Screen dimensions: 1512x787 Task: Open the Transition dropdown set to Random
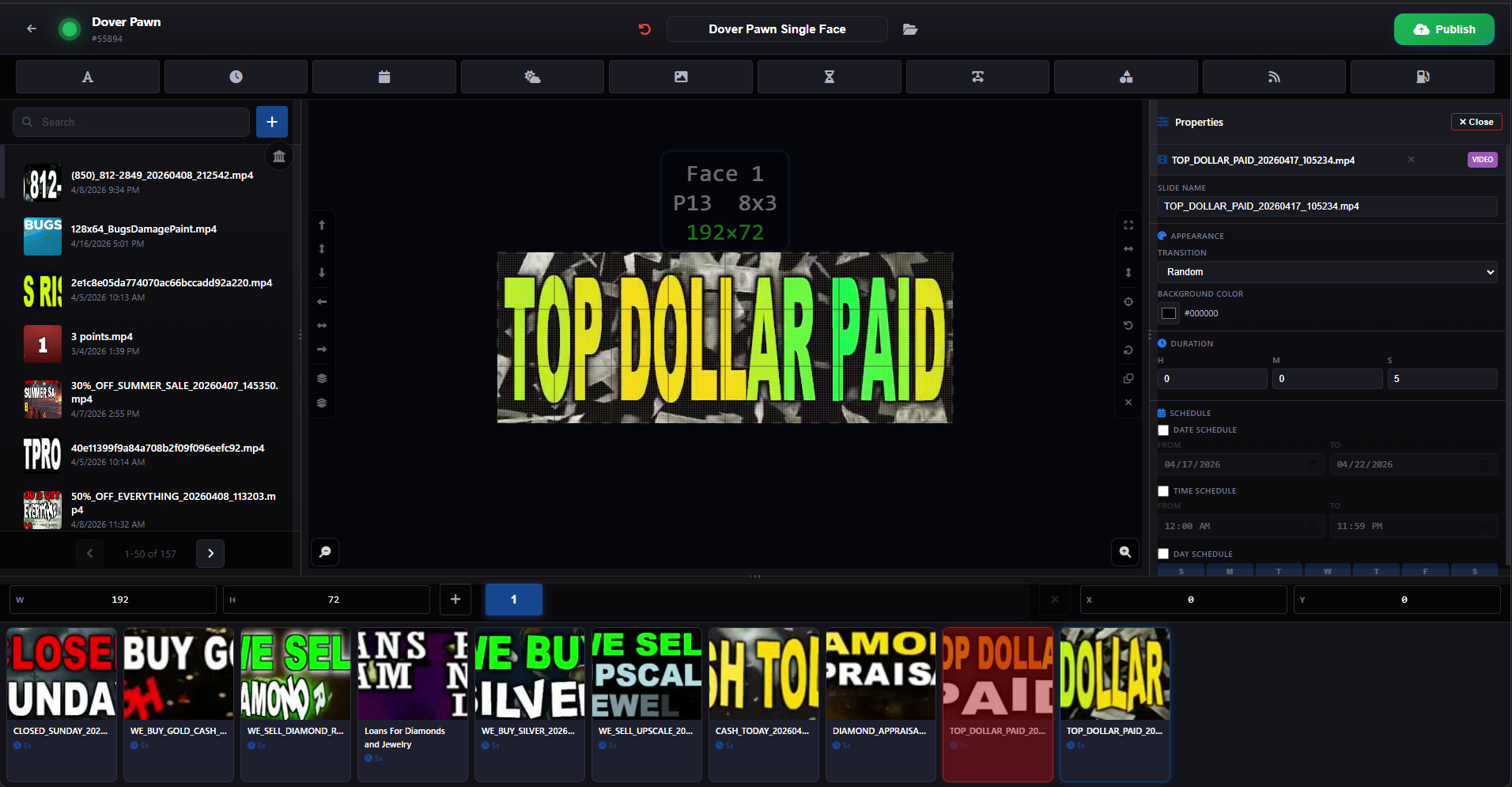pos(1326,271)
